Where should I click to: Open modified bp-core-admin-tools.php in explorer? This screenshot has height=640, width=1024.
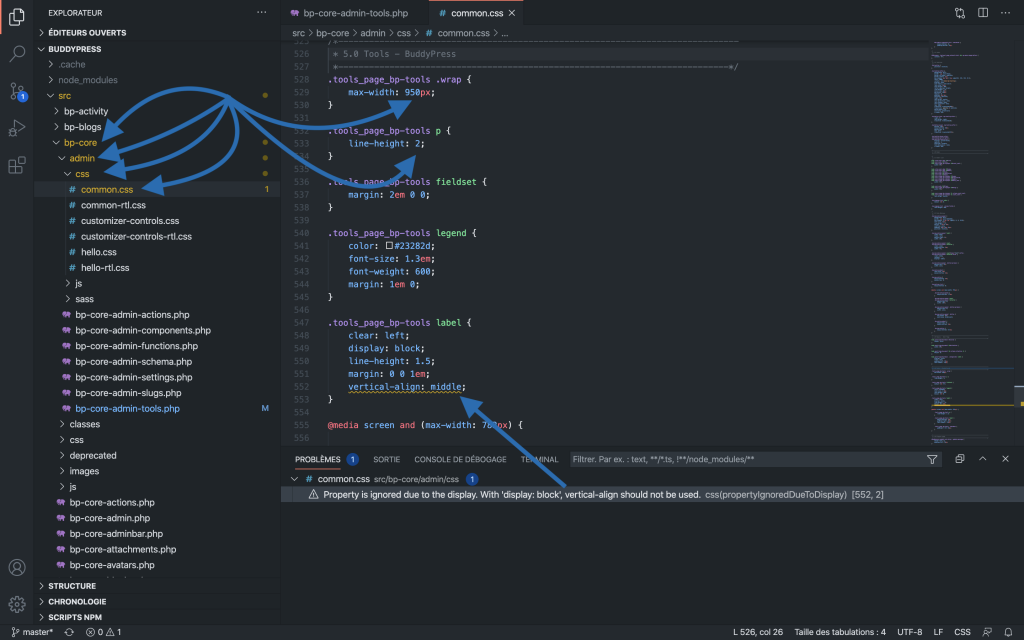click(127, 409)
